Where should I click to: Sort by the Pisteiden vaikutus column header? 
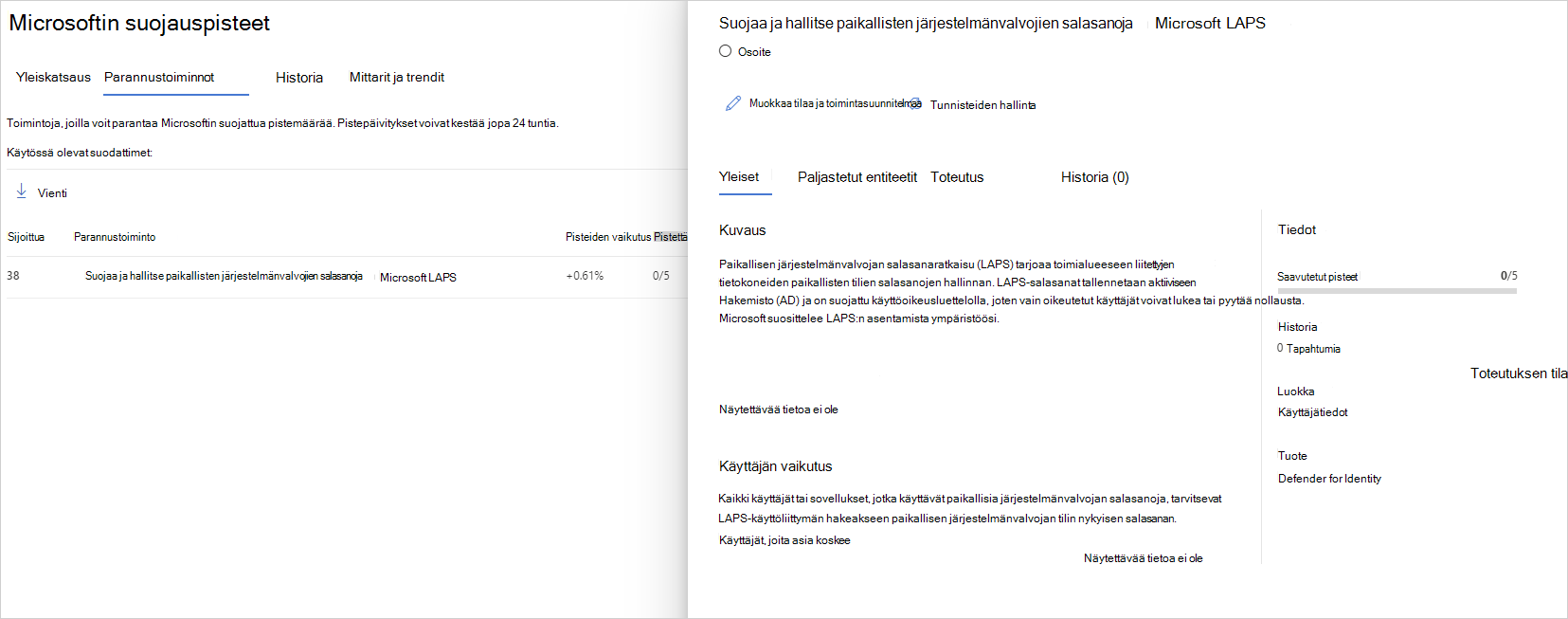[608, 237]
